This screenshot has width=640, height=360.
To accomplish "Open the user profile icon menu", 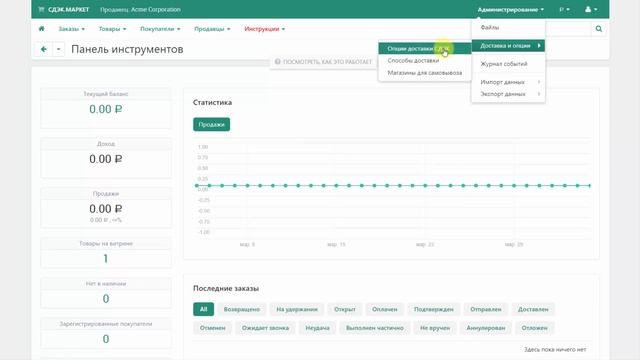I will pos(591,9).
